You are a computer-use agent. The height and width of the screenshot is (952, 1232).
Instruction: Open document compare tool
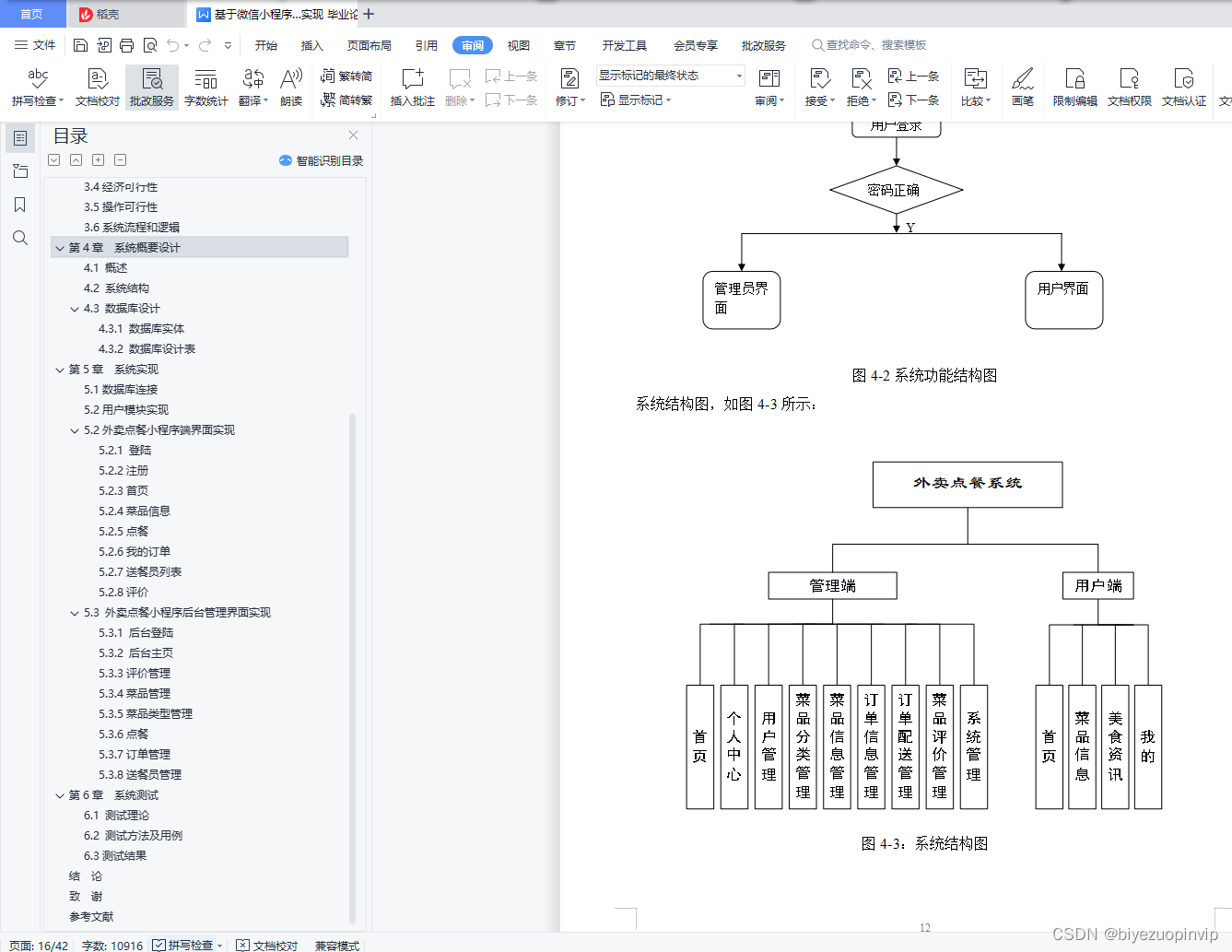tap(975, 88)
